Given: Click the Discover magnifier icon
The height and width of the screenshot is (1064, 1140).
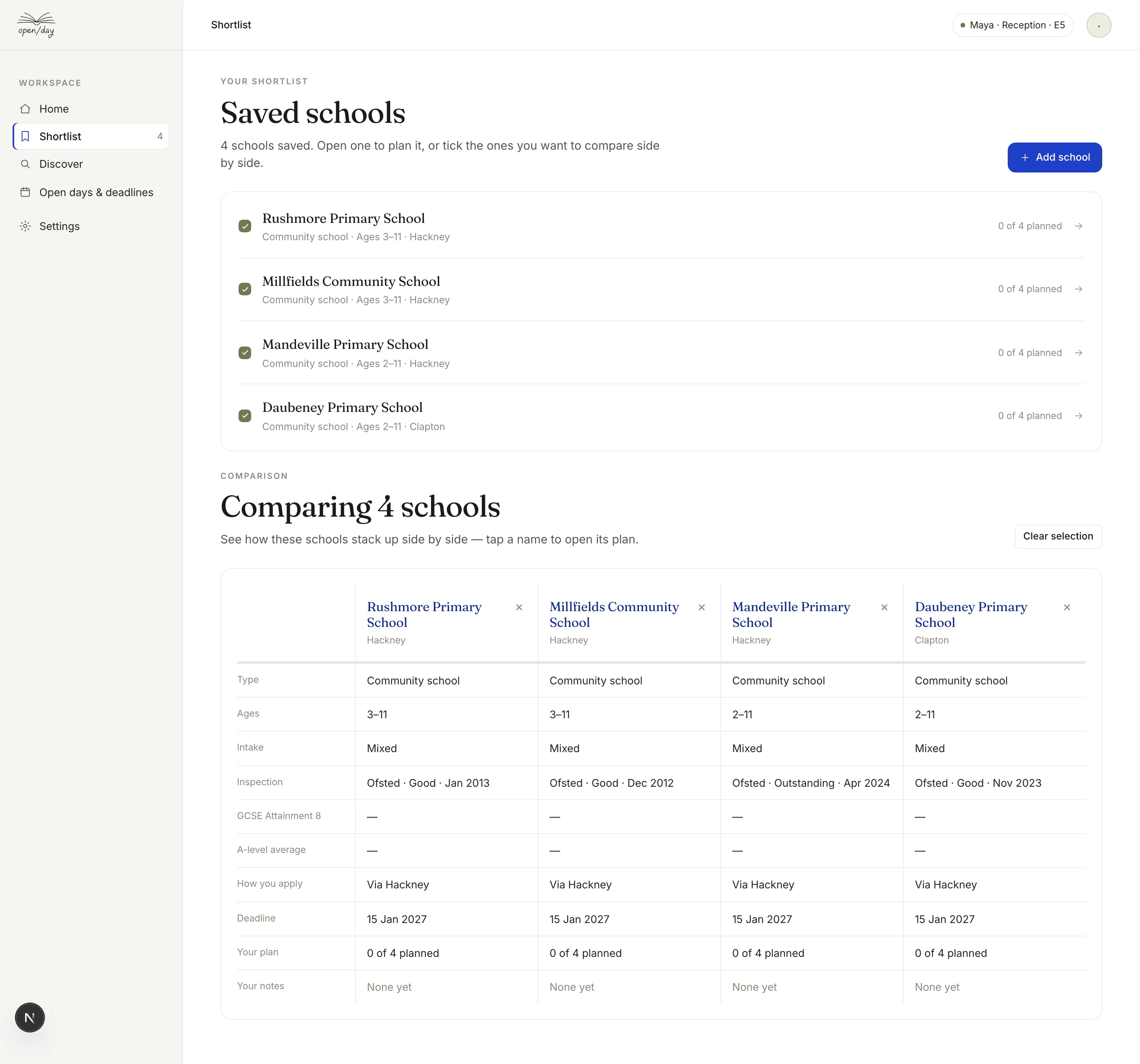Looking at the screenshot, I should coord(25,164).
